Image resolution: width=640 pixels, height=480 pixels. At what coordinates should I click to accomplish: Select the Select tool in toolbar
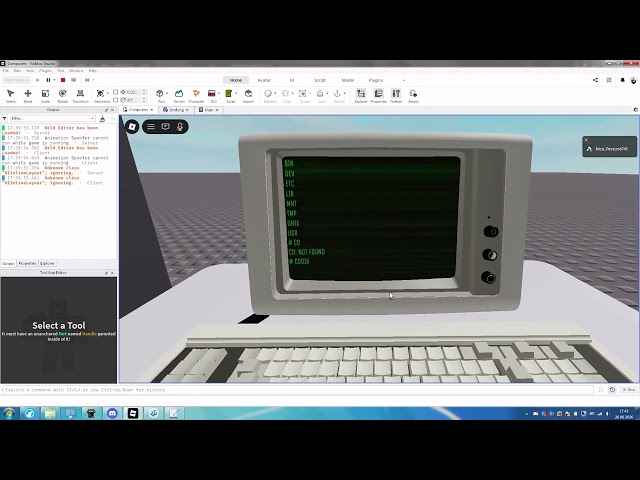[11, 96]
